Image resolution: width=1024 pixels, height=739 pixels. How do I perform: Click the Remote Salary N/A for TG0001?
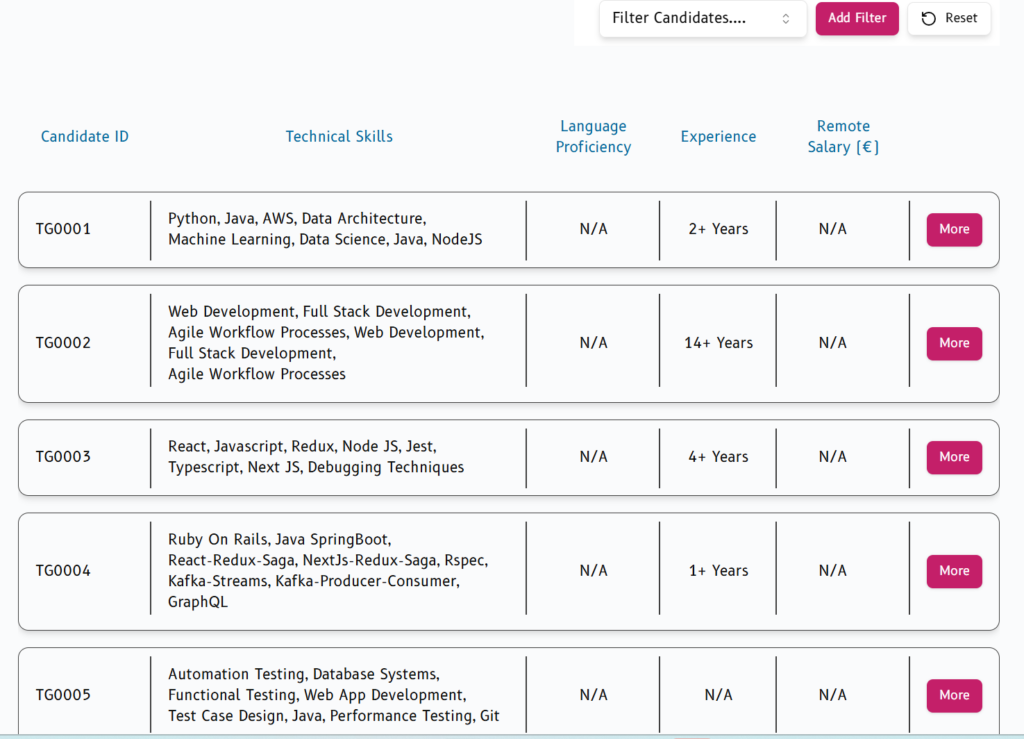pyautogui.click(x=833, y=229)
